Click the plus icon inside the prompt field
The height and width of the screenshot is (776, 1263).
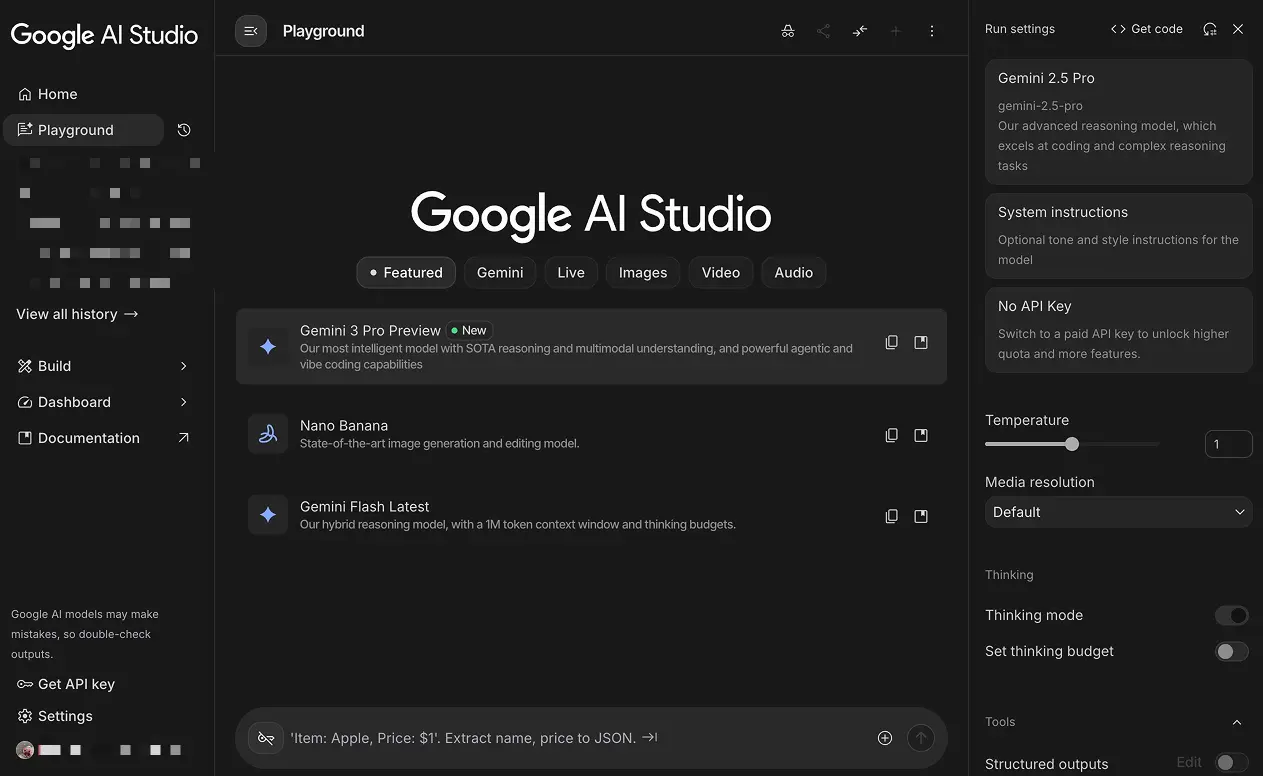coord(884,737)
